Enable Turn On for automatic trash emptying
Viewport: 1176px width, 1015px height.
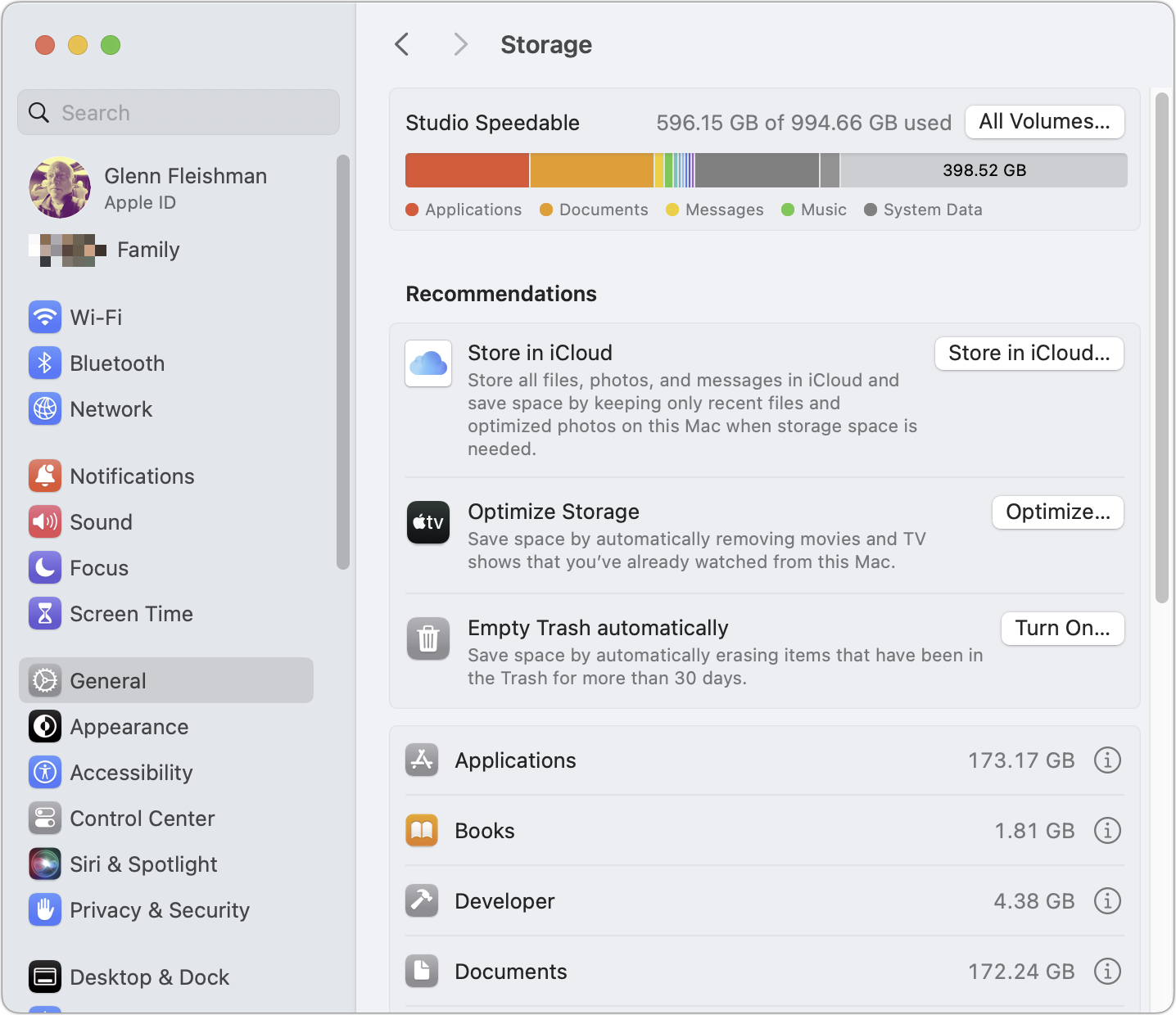pyautogui.click(x=1062, y=628)
